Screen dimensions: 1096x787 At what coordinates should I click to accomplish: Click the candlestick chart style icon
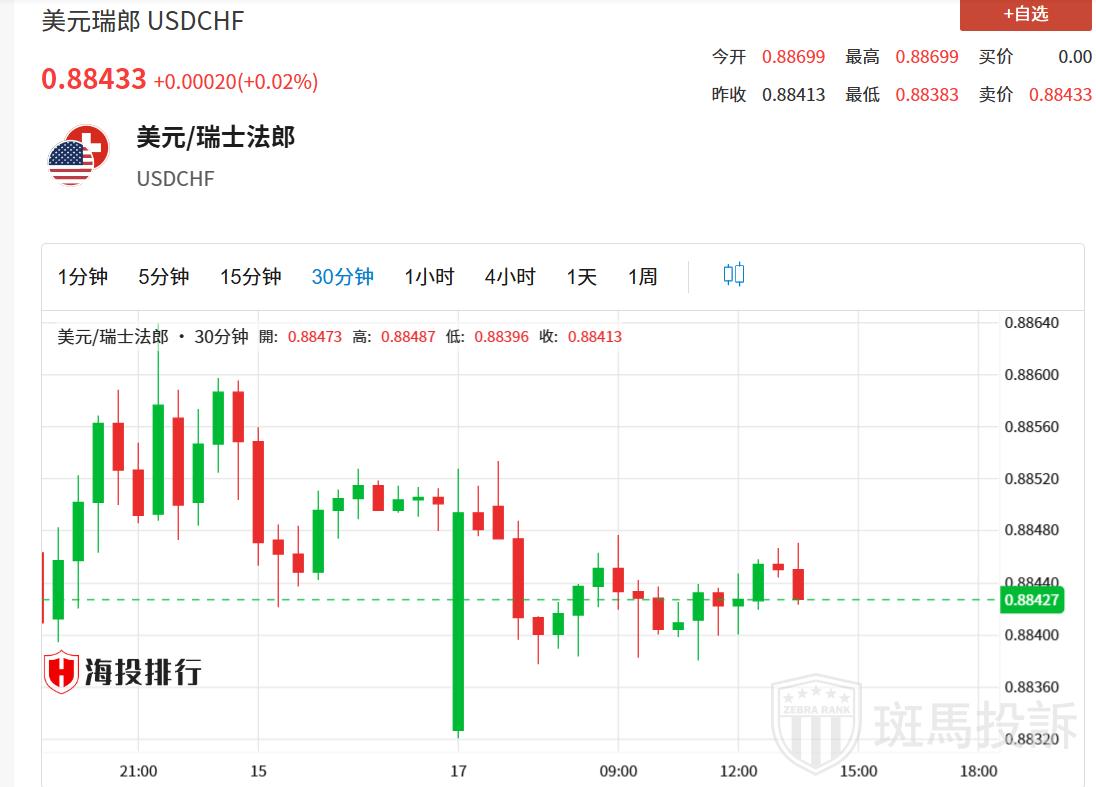pyautogui.click(x=733, y=275)
